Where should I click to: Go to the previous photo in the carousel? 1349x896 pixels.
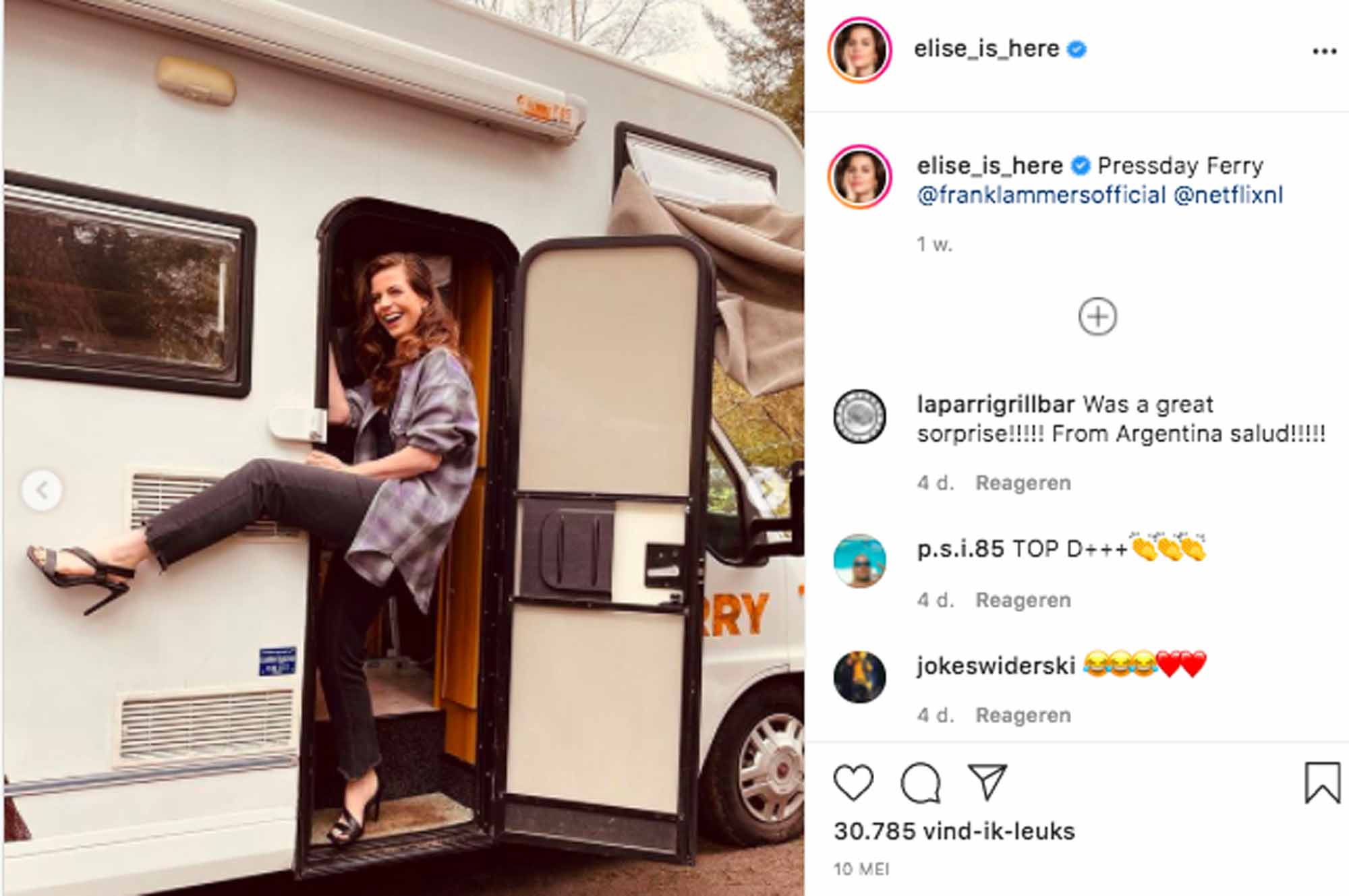point(42,490)
